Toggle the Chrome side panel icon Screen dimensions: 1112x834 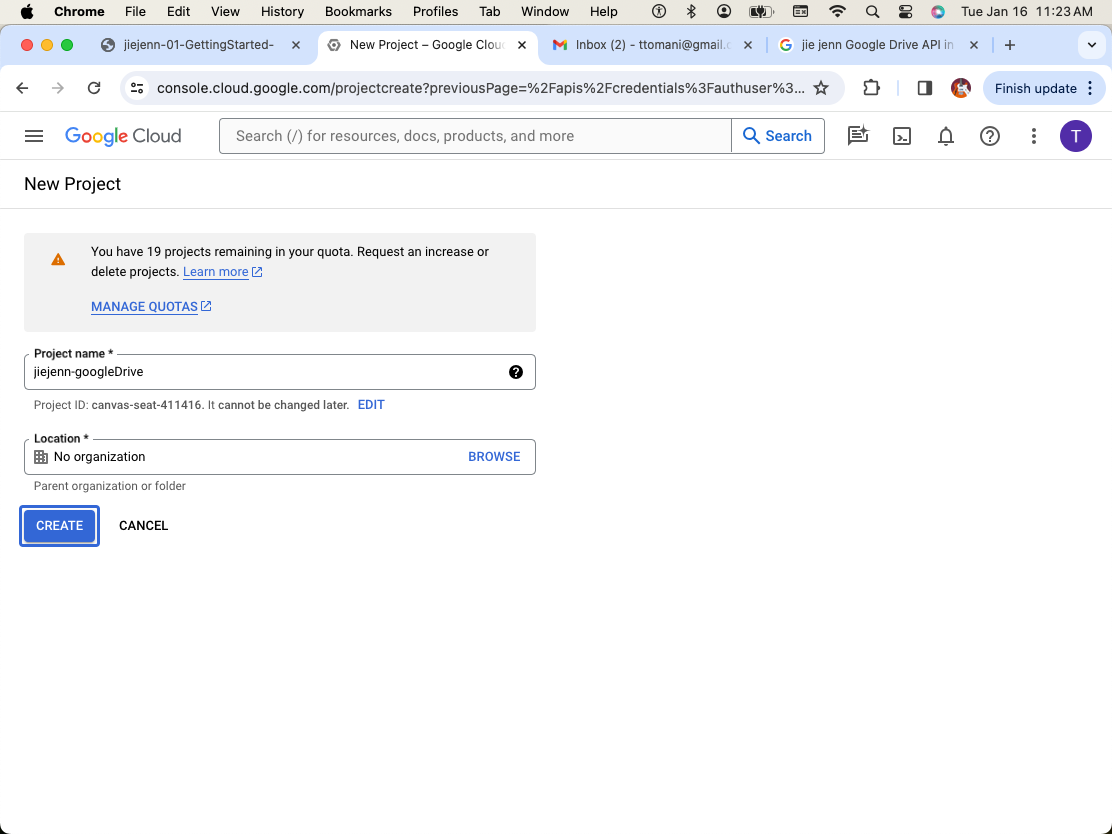pyautogui.click(x=925, y=88)
